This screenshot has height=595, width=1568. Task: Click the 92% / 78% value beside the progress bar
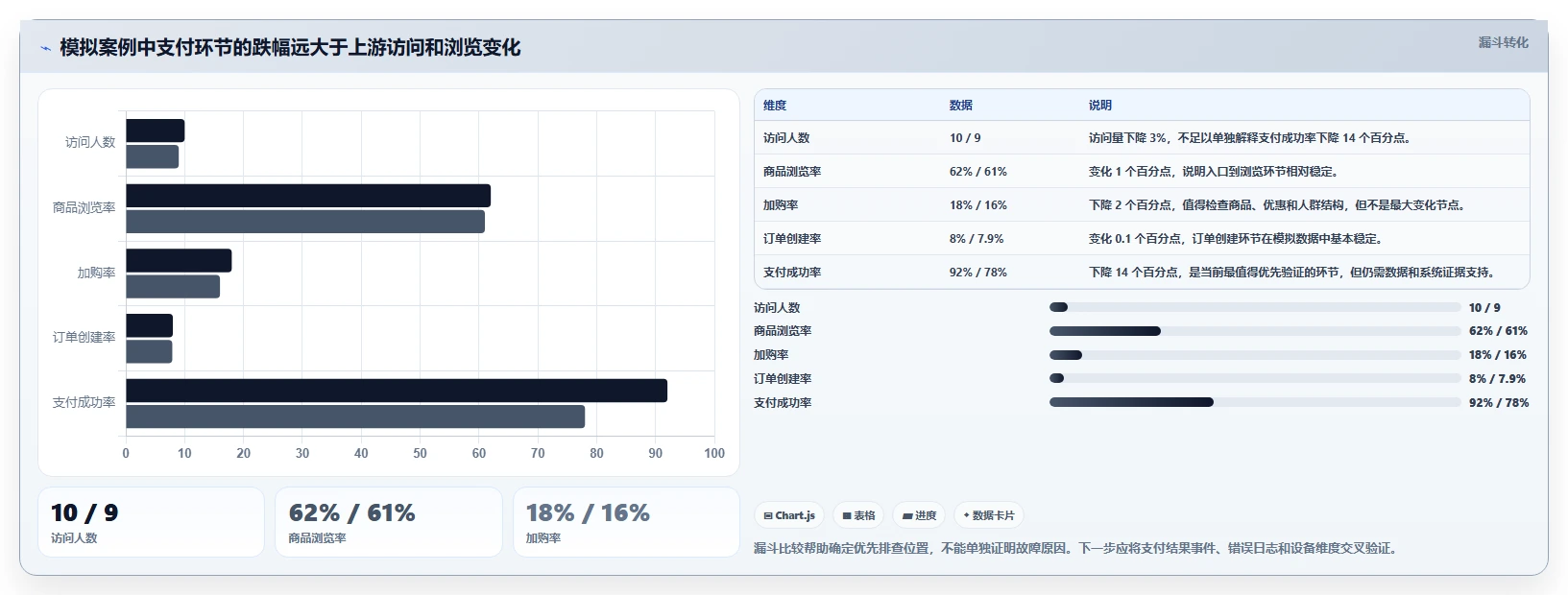tap(1499, 403)
